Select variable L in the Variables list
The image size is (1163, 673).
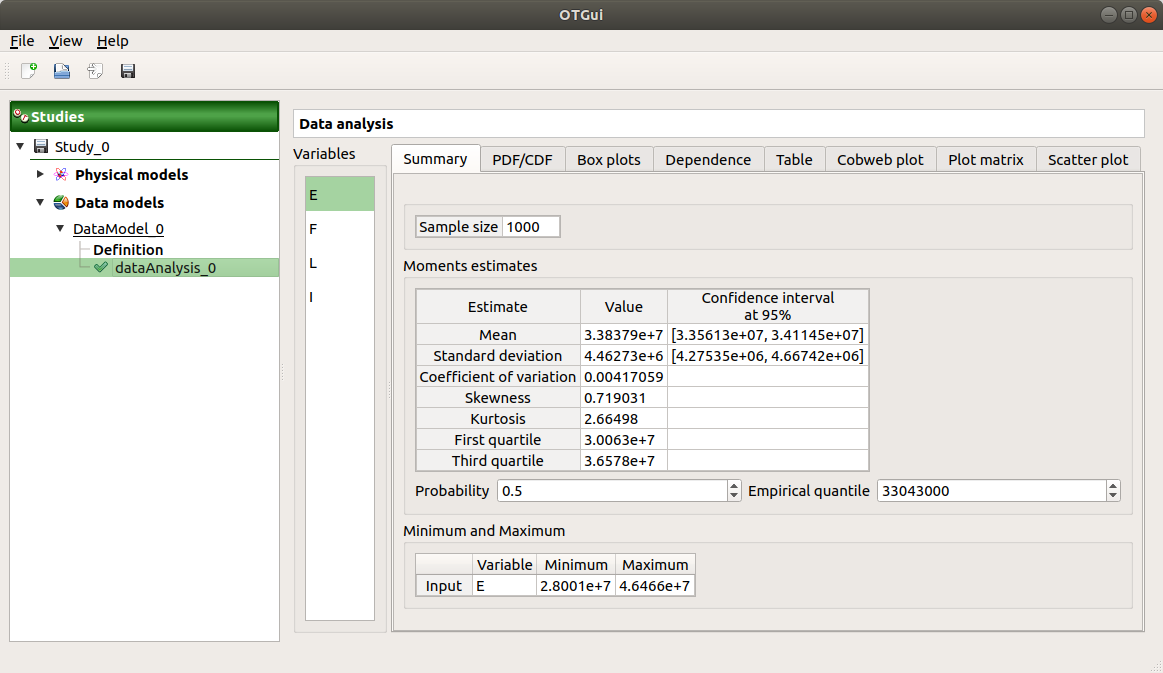313,263
